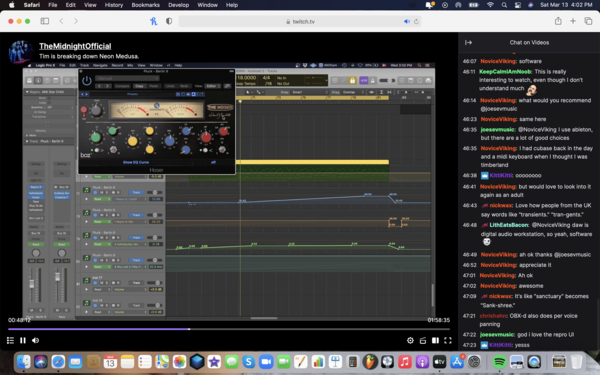Open the Bookmarks menu
Viewport: 600px width, 375px height.
(x=145, y=5)
